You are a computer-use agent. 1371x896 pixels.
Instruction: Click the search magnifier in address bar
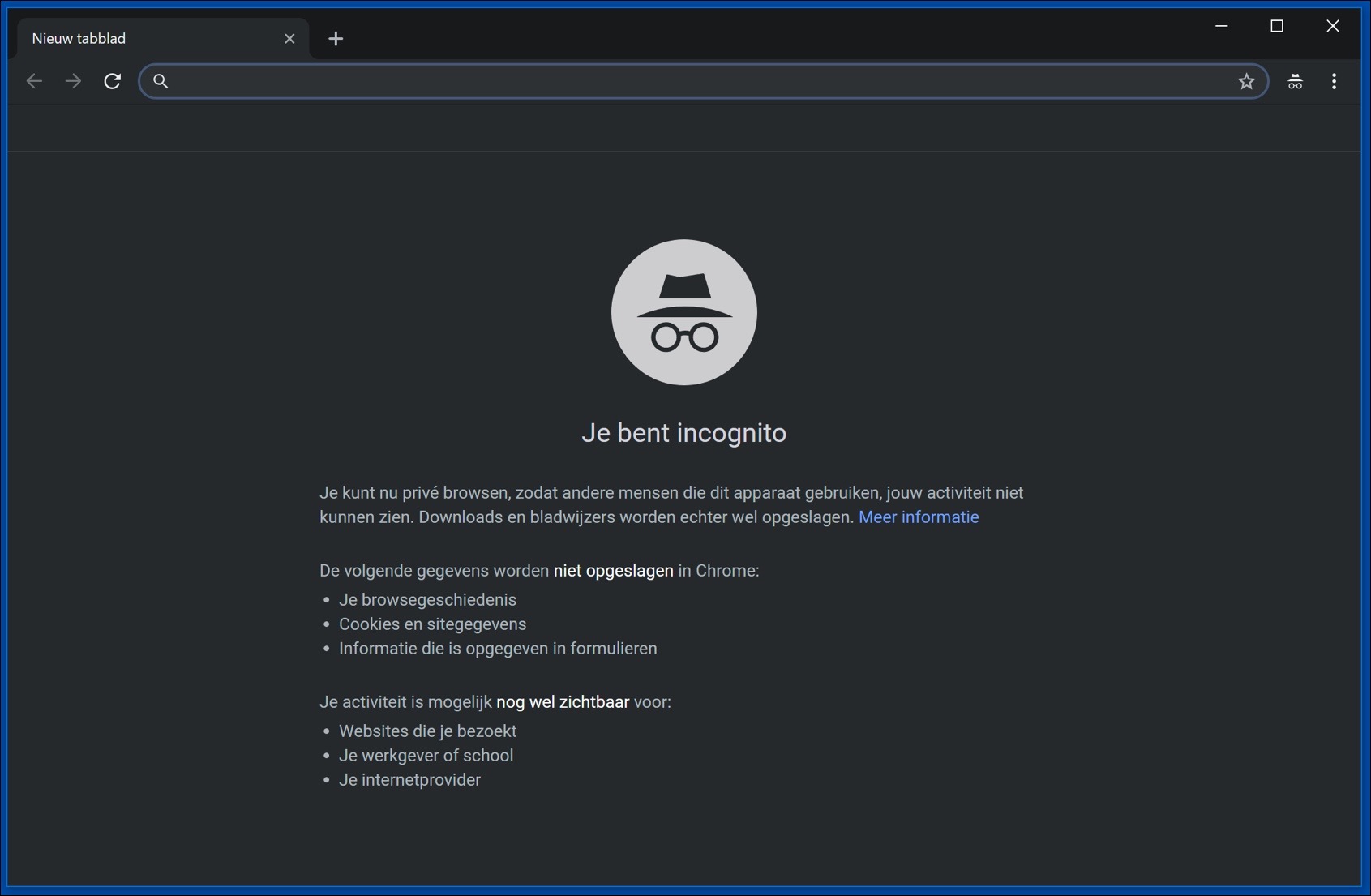tap(161, 81)
